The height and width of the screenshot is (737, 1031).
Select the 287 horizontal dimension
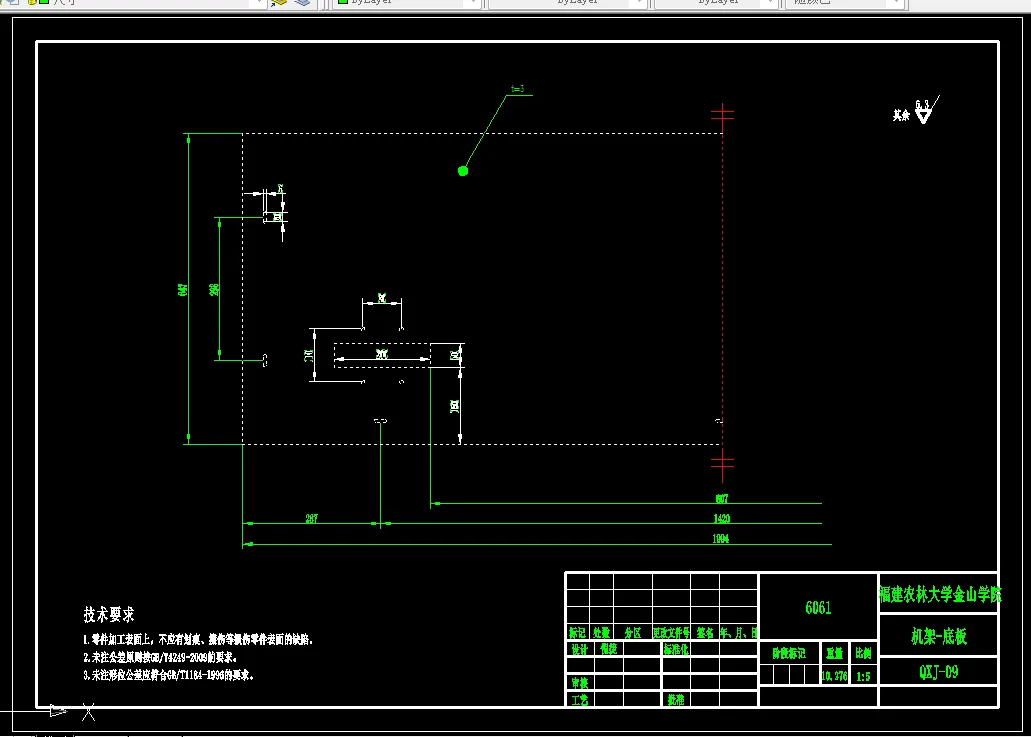point(312,519)
